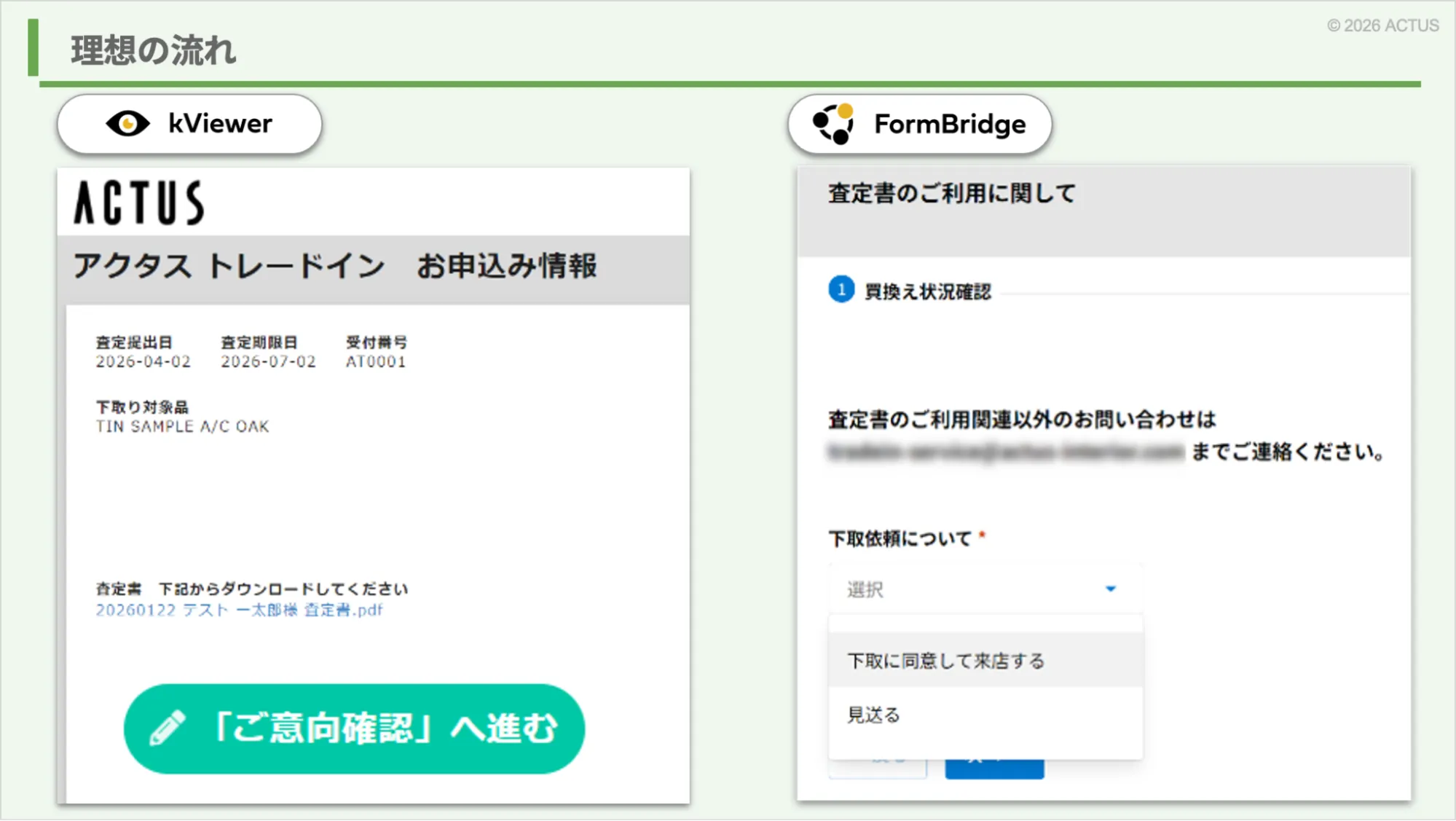Select 下取に同意して来店する option
The height and width of the screenshot is (821, 1456).
coord(985,660)
